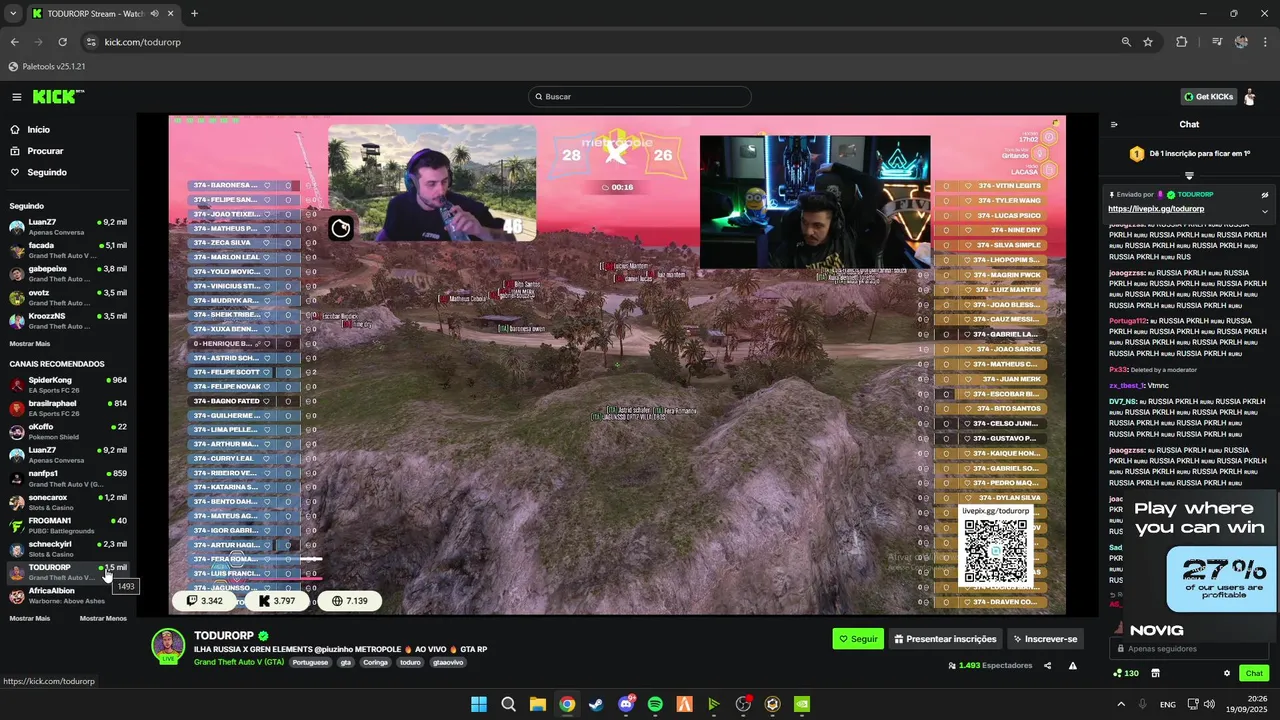
Task: Show hidden system tray icons
Action: [x=1121, y=704]
